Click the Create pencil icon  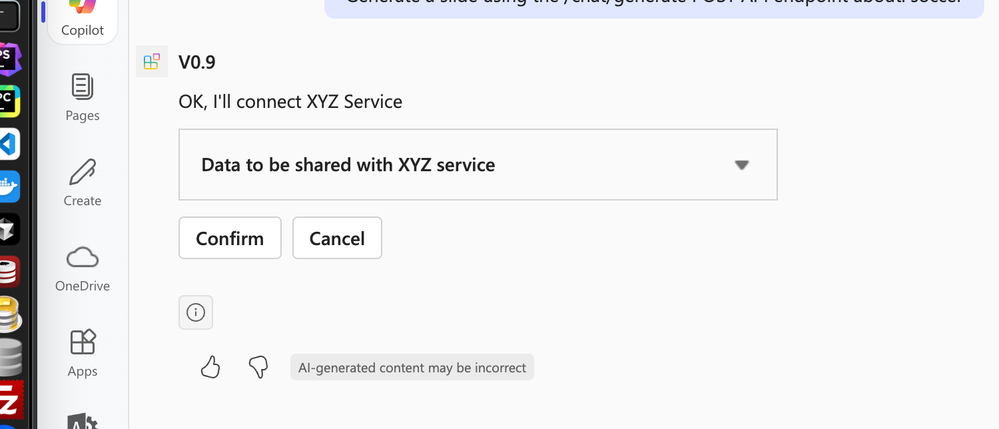click(x=82, y=182)
